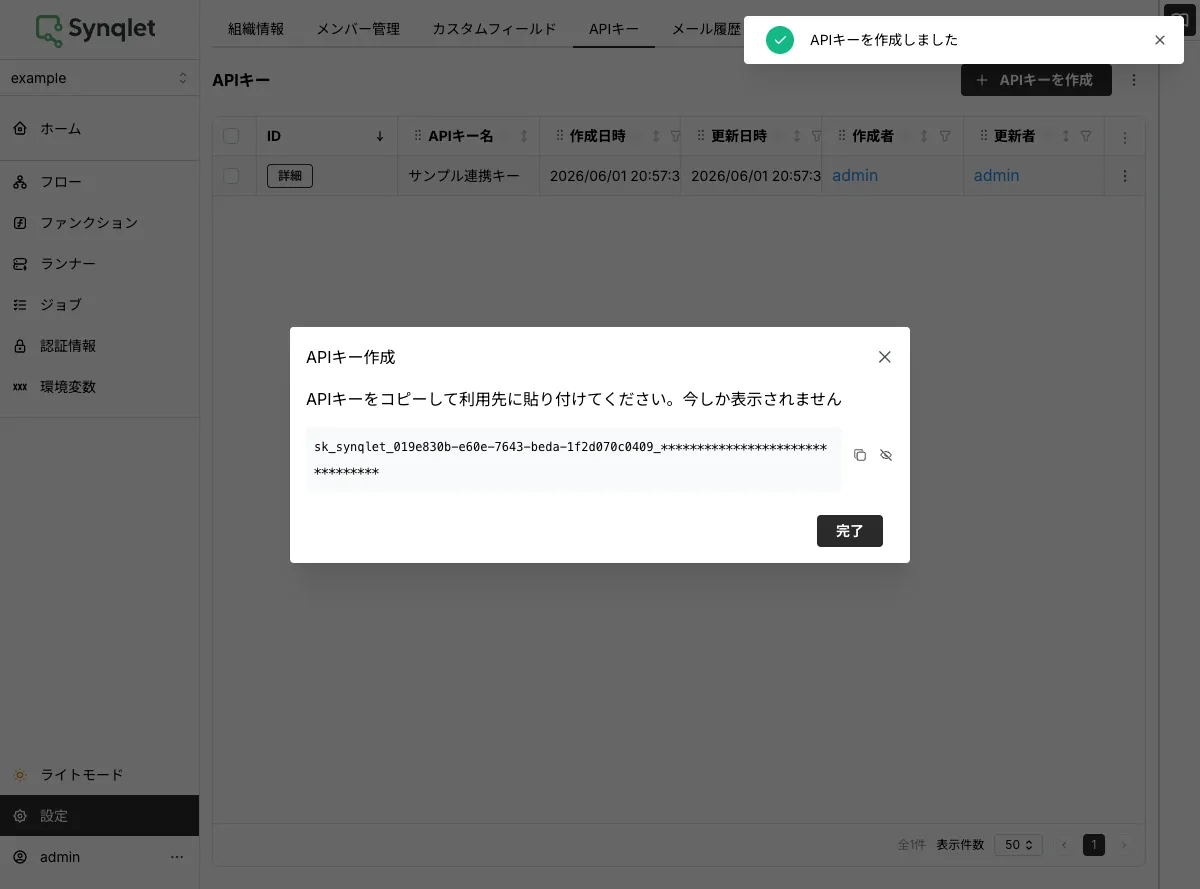Sort the 更新者 column
Screen dimensions: 1200x889
[1066, 136]
